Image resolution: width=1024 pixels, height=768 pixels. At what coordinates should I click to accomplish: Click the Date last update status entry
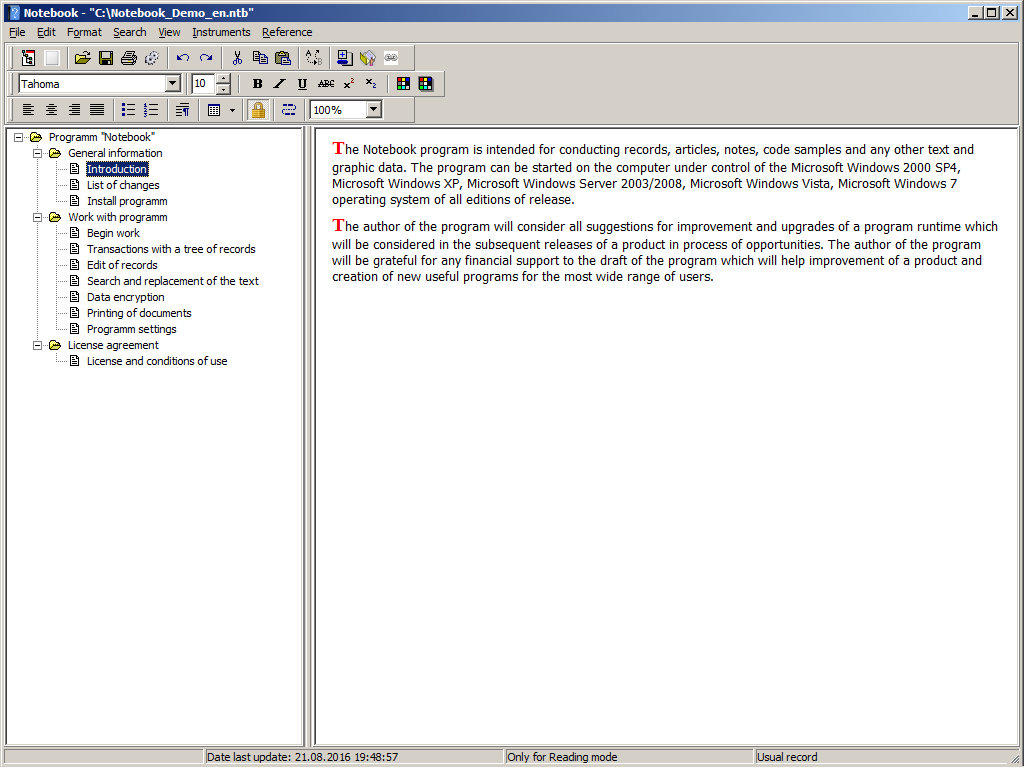[302, 758]
